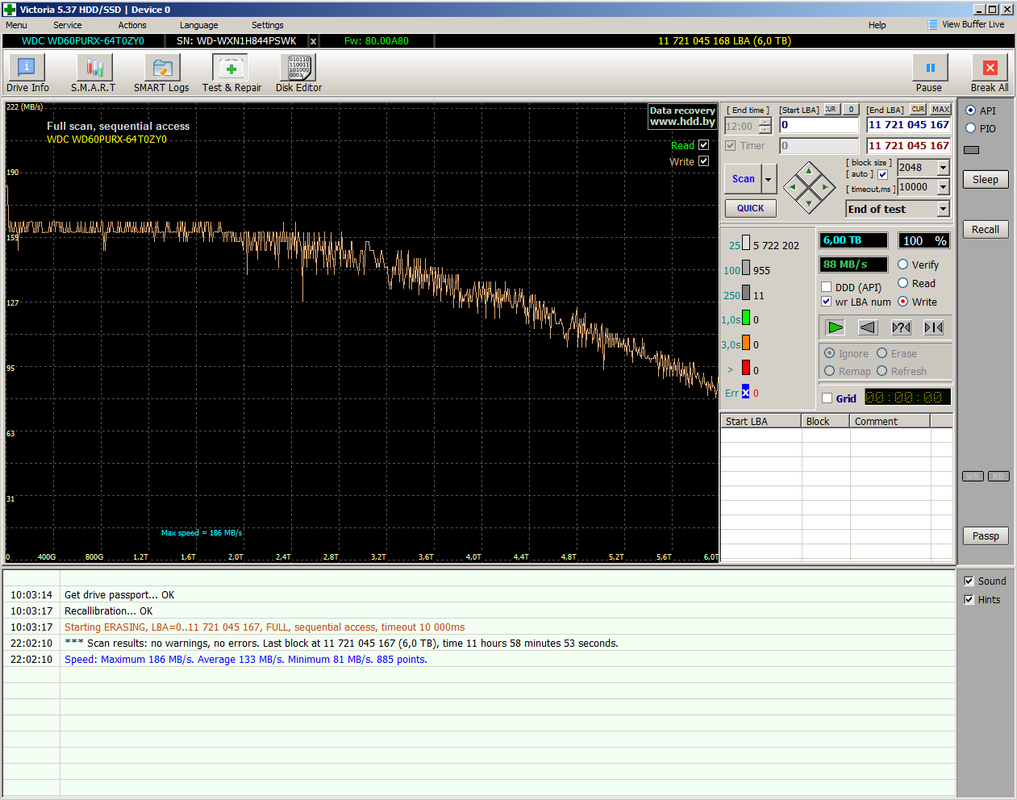Click the green forward play scan button
Screen dimensions: 1017x800
(x=835, y=327)
